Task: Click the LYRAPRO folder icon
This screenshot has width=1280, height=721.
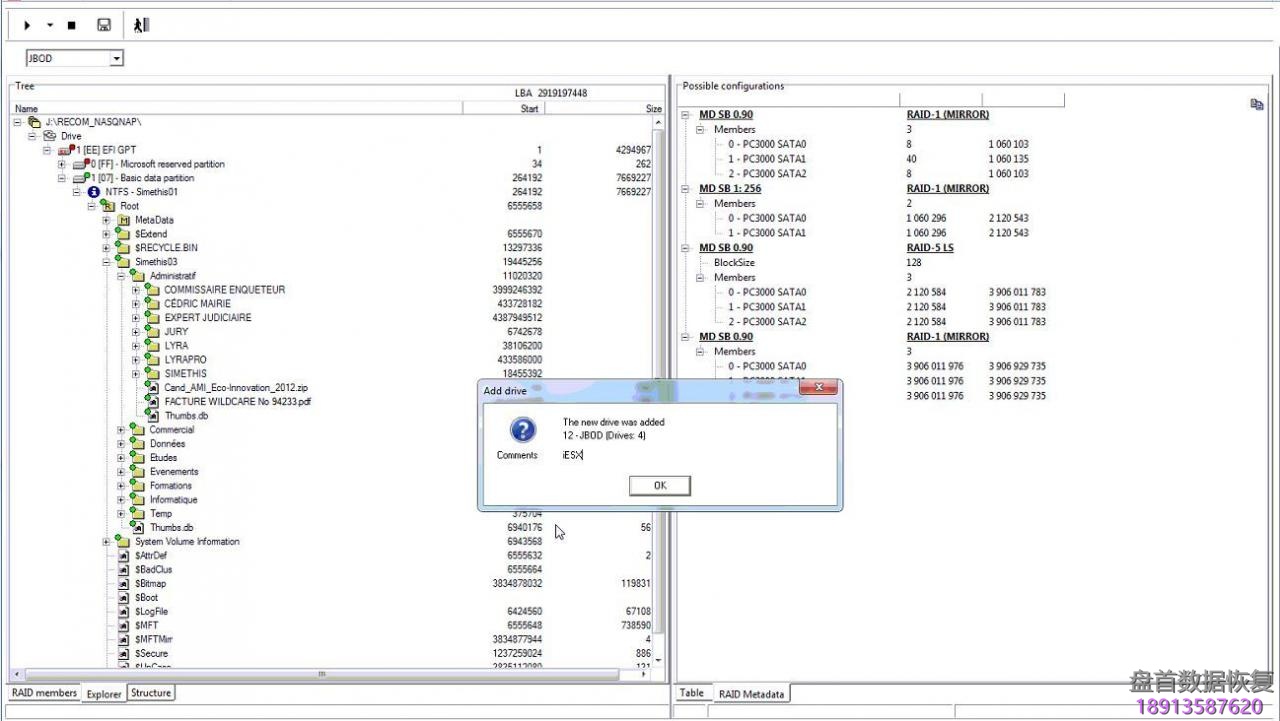Action: pos(153,360)
